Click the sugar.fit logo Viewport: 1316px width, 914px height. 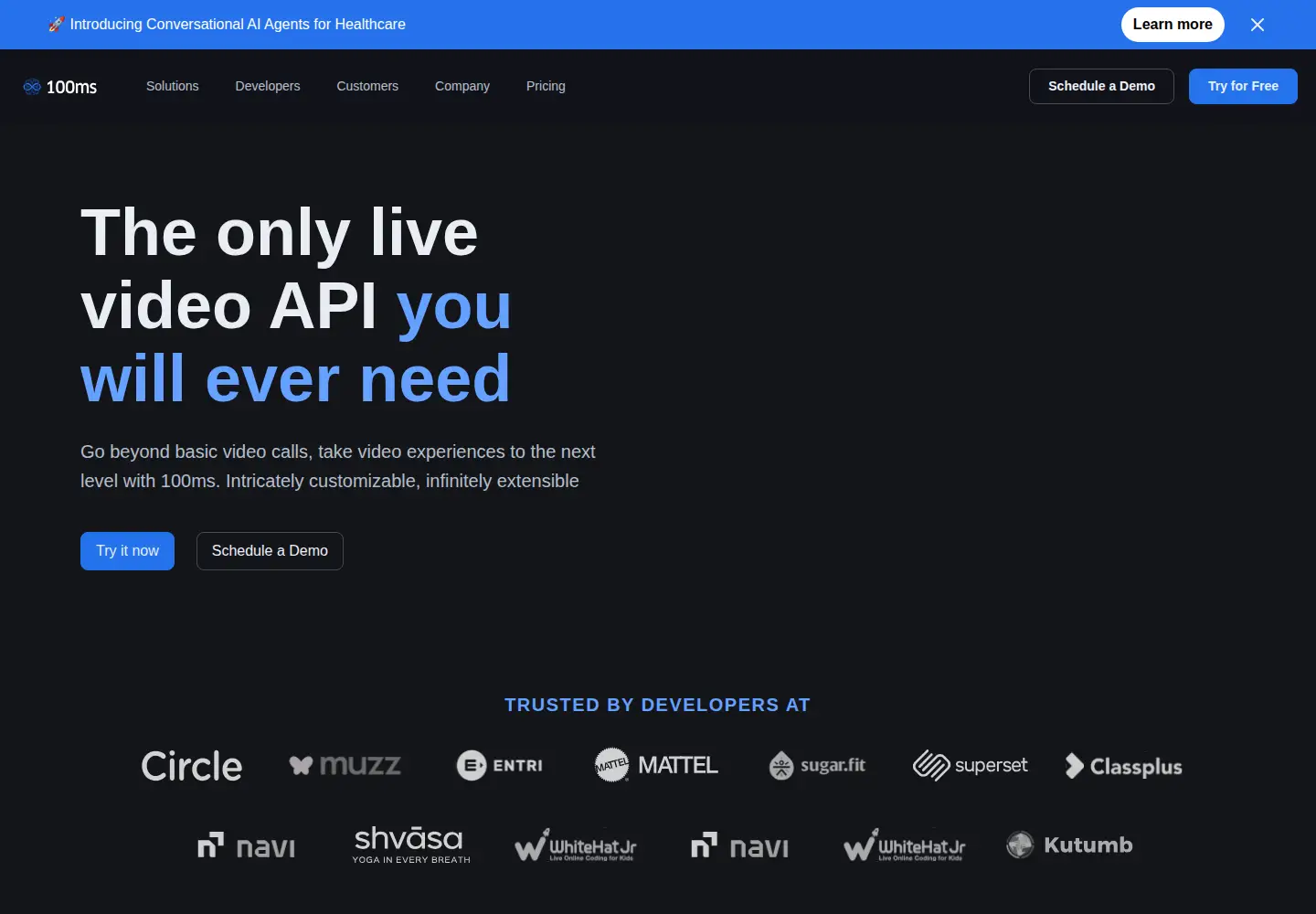pos(817,765)
